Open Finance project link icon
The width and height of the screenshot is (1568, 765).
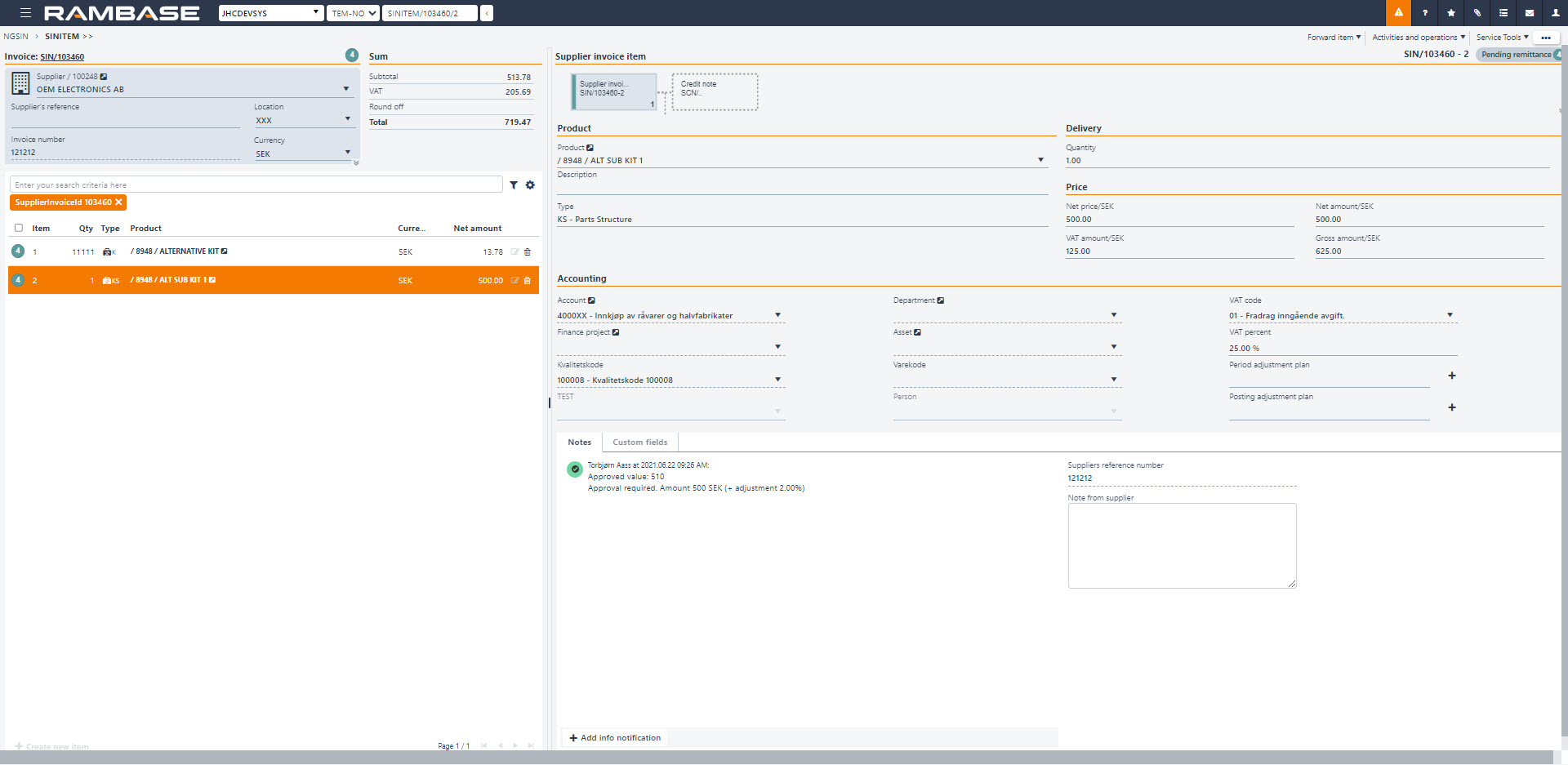tap(616, 332)
